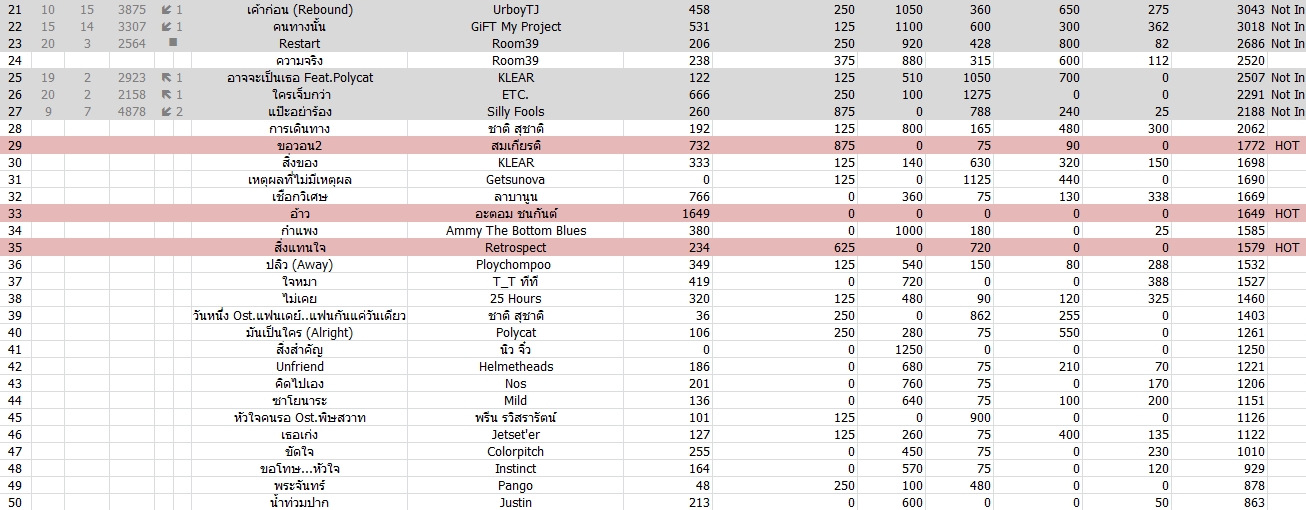Select row number 29 header
1306x510 pixels.
[x=15, y=145]
